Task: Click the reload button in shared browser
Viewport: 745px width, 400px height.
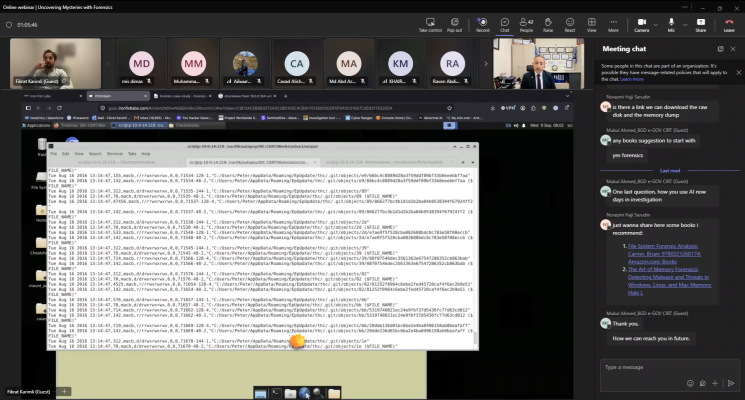Action: (59, 108)
